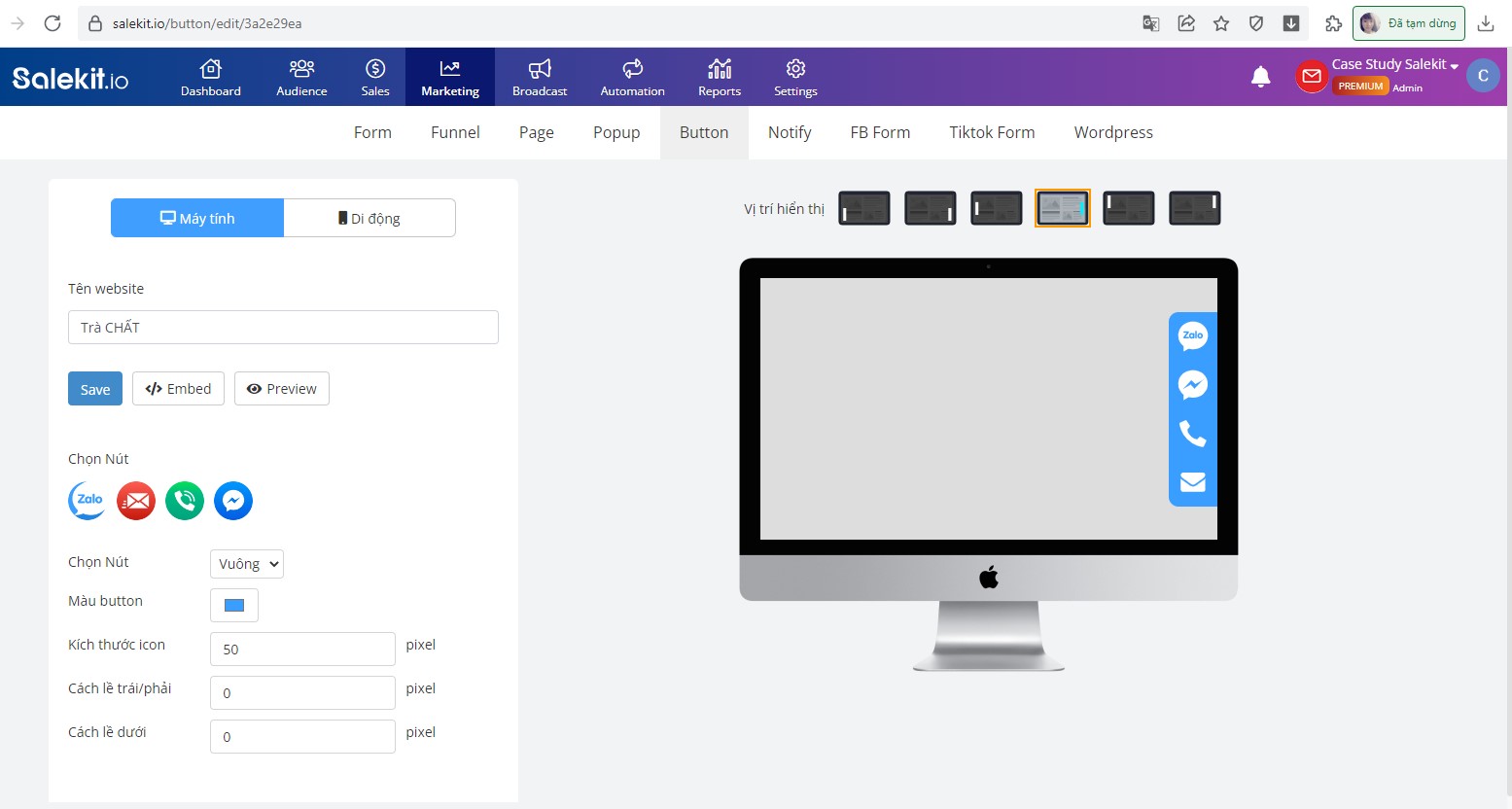The height and width of the screenshot is (809, 1512).
Task: Set display position to top-right
Action: [1195, 208]
